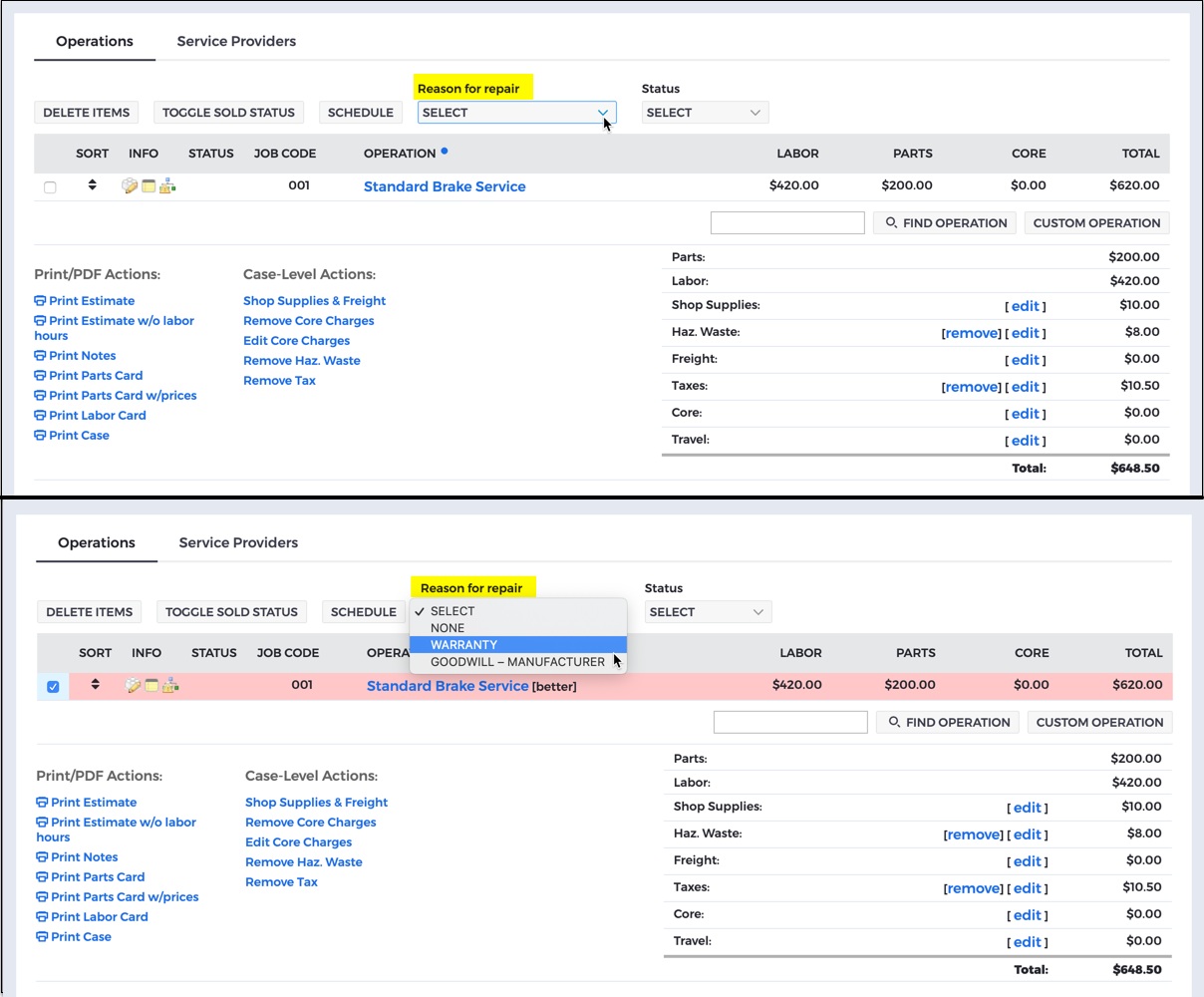Click DELETE ITEMS button in upper screenshot
This screenshot has width=1204, height=997.
pyautogui.click(x=87, y=113)
